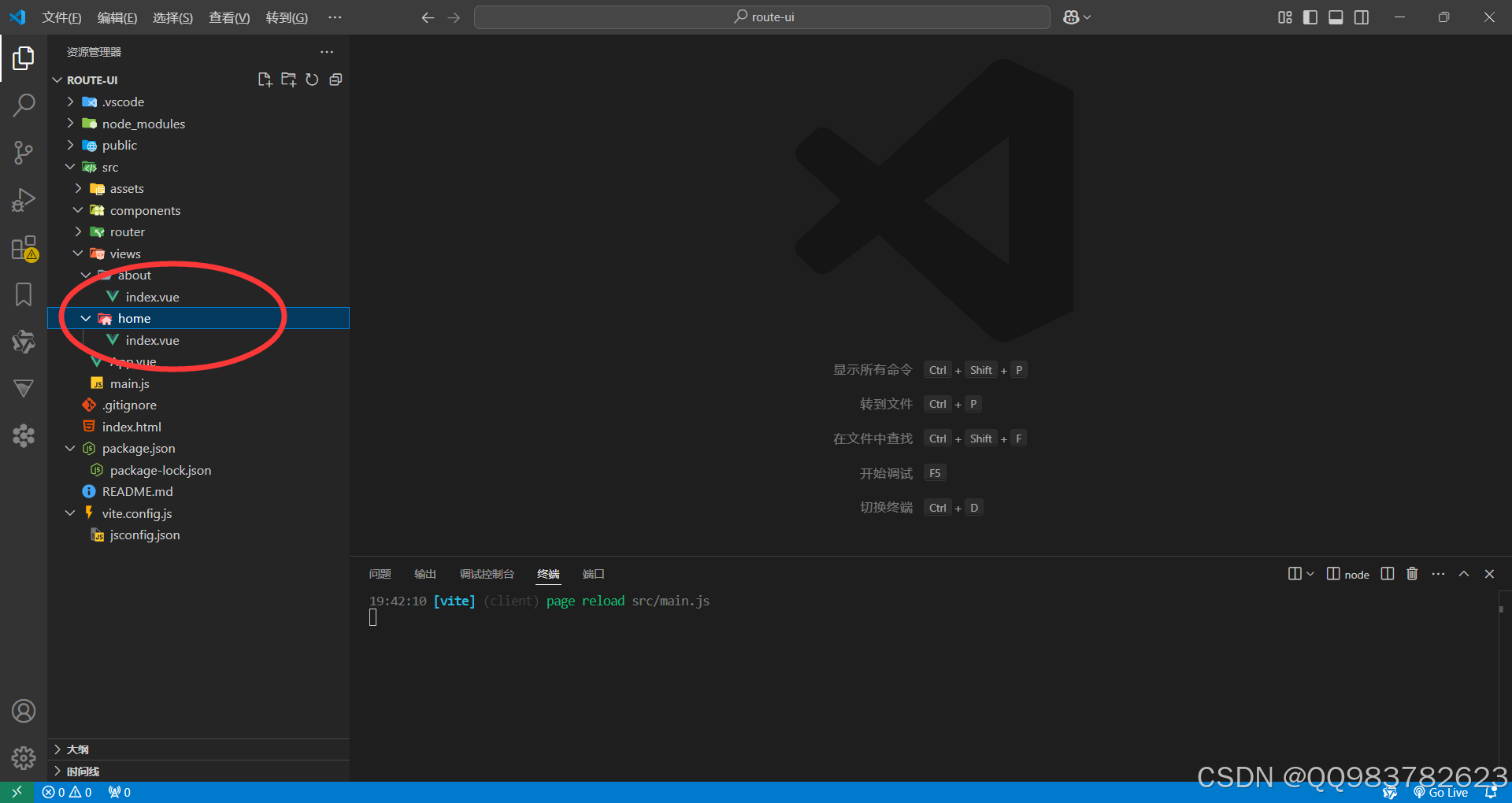Open the overflow menu after 转到(G)
Screen dimensions: 1512x803
coord(335,17)
